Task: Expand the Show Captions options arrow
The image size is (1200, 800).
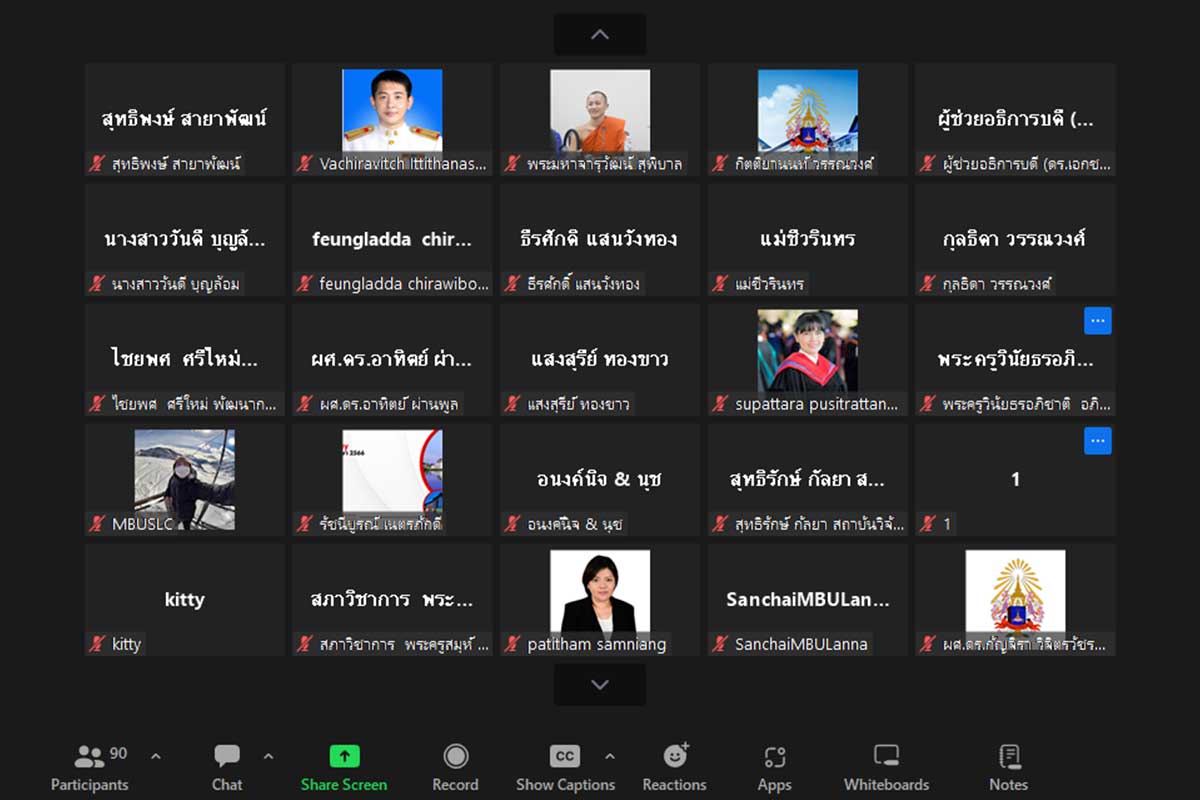Action: coord(610,756)
